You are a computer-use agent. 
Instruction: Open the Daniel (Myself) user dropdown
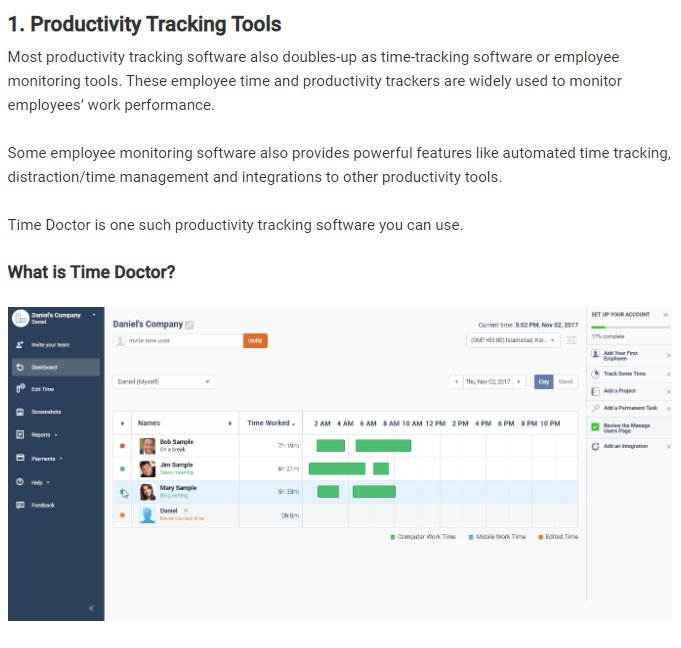point(163,382)
